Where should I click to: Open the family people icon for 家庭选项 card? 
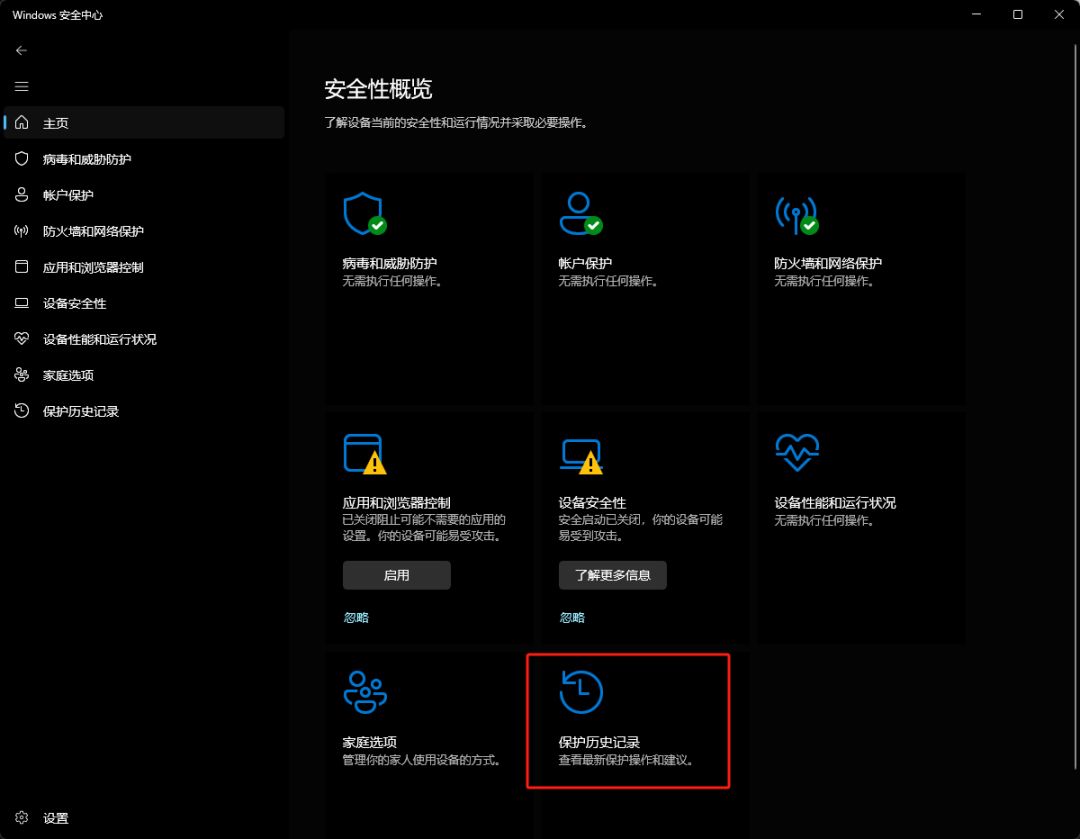[365, 692]
